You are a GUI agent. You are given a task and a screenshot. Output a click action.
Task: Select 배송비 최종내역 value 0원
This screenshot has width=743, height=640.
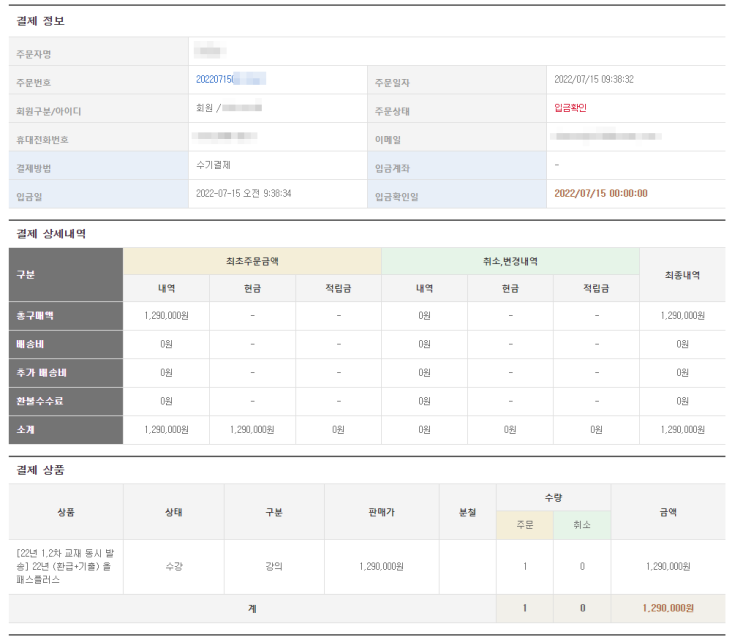682,344
